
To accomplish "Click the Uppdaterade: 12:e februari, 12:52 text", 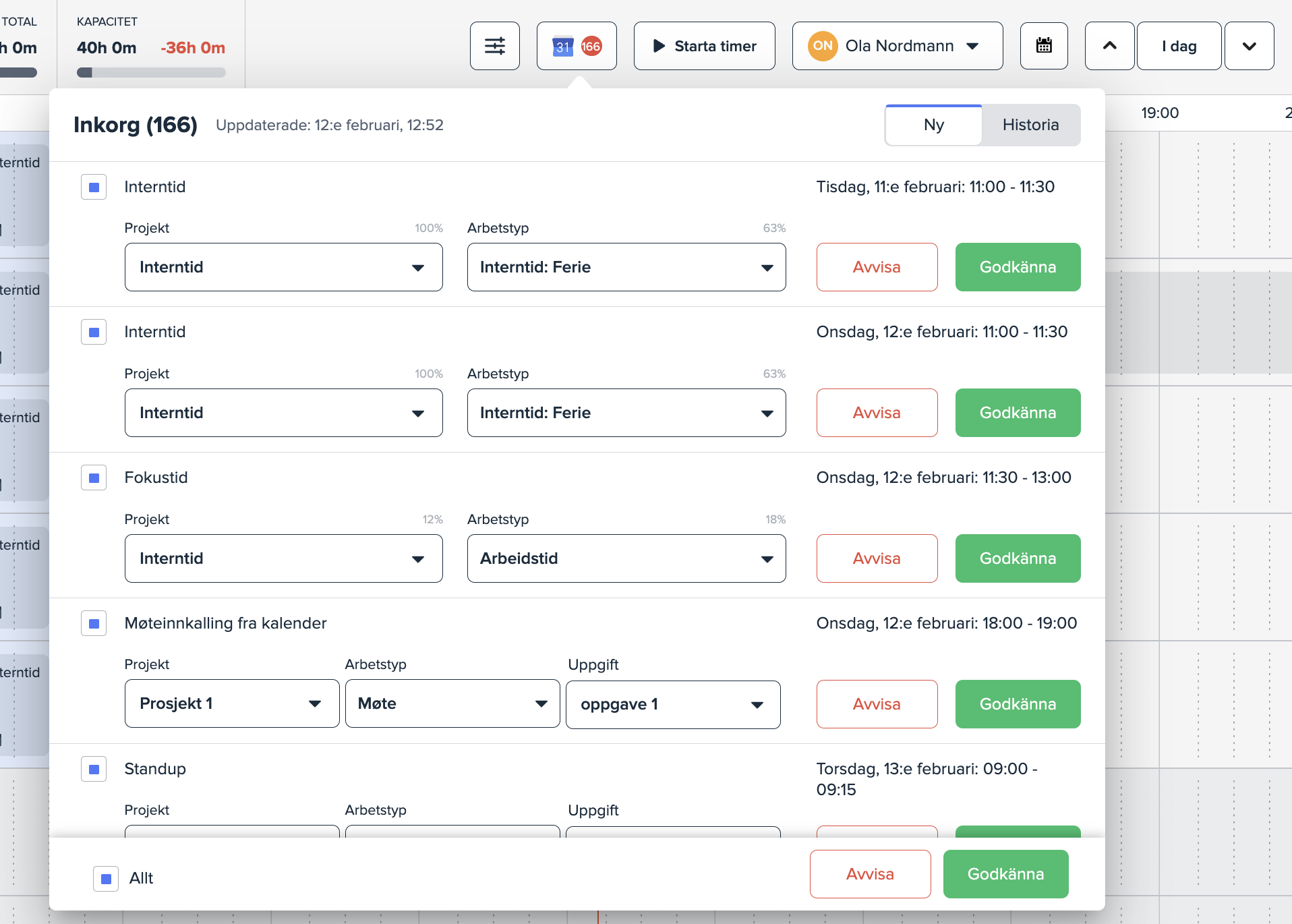I will pyautogui.click(x=330, y=125).
